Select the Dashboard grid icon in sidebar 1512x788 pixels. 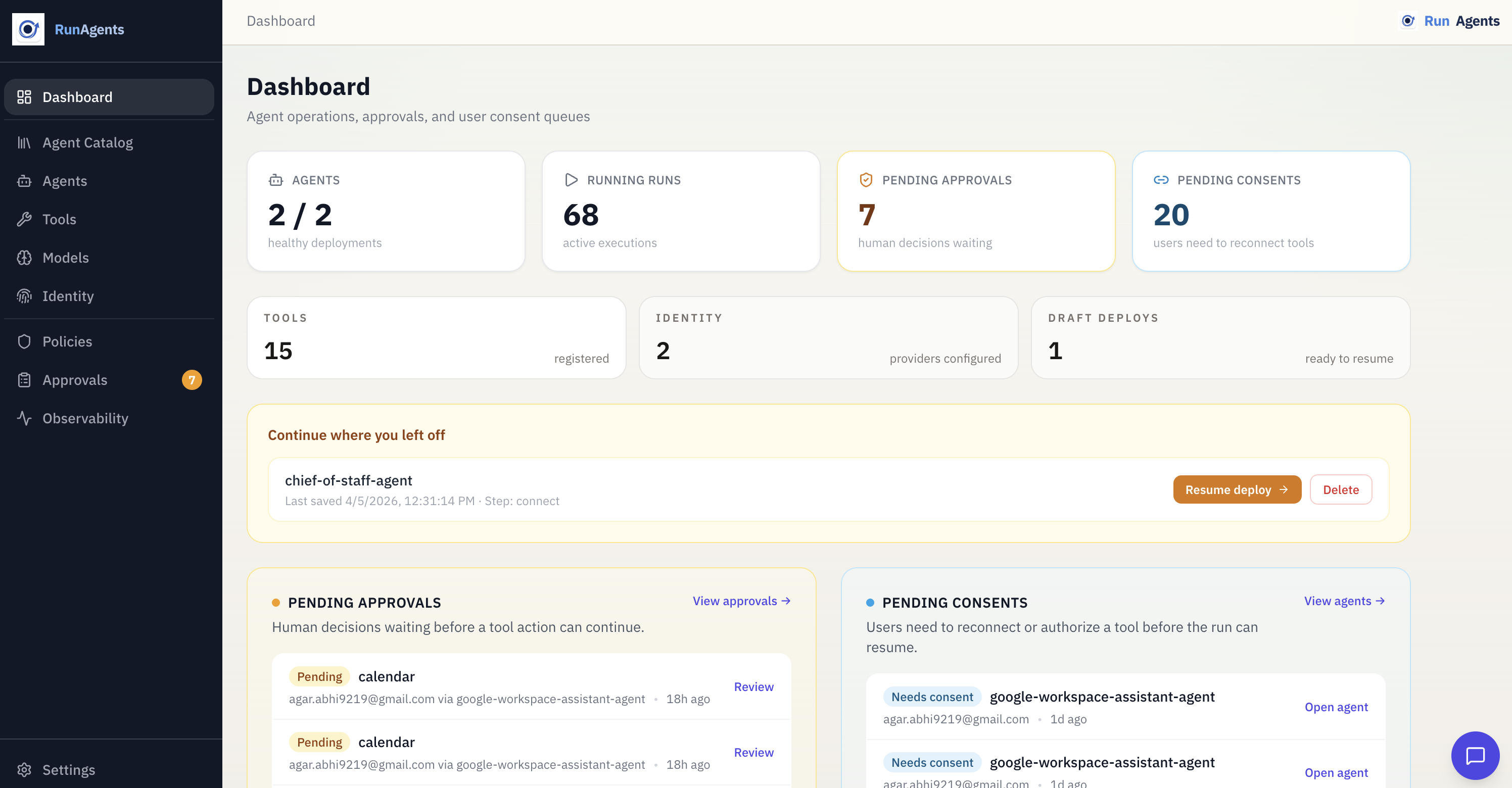(24, 97)
